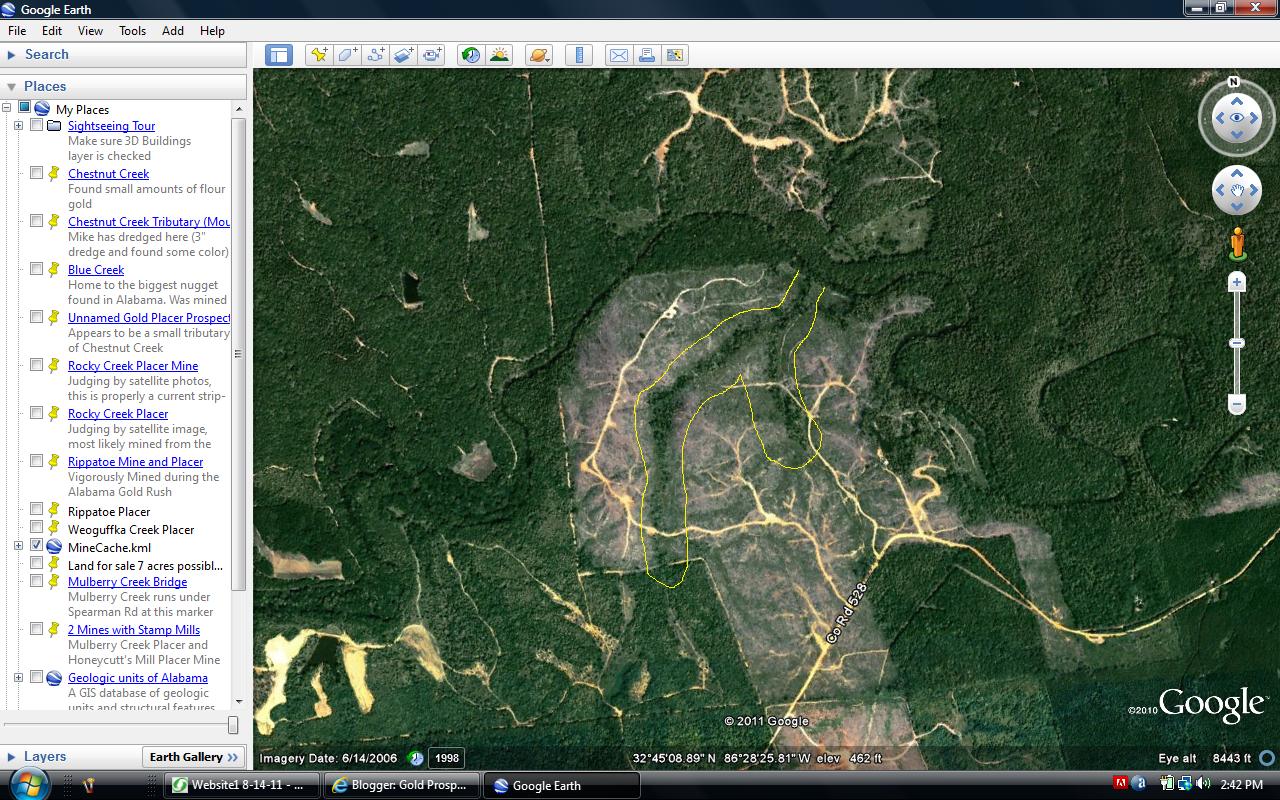The height and width of the screenshot is (800, 1280).
Task: Email the current view
Action: 619,55
